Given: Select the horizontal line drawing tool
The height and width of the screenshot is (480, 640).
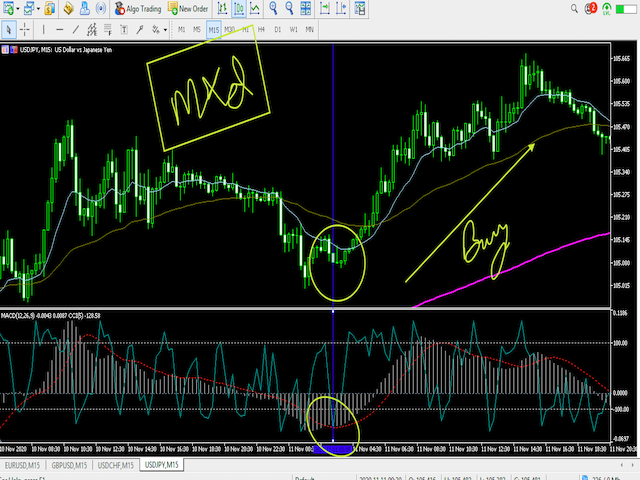Looking at the screenshot, I should click(x=61, y=30).
